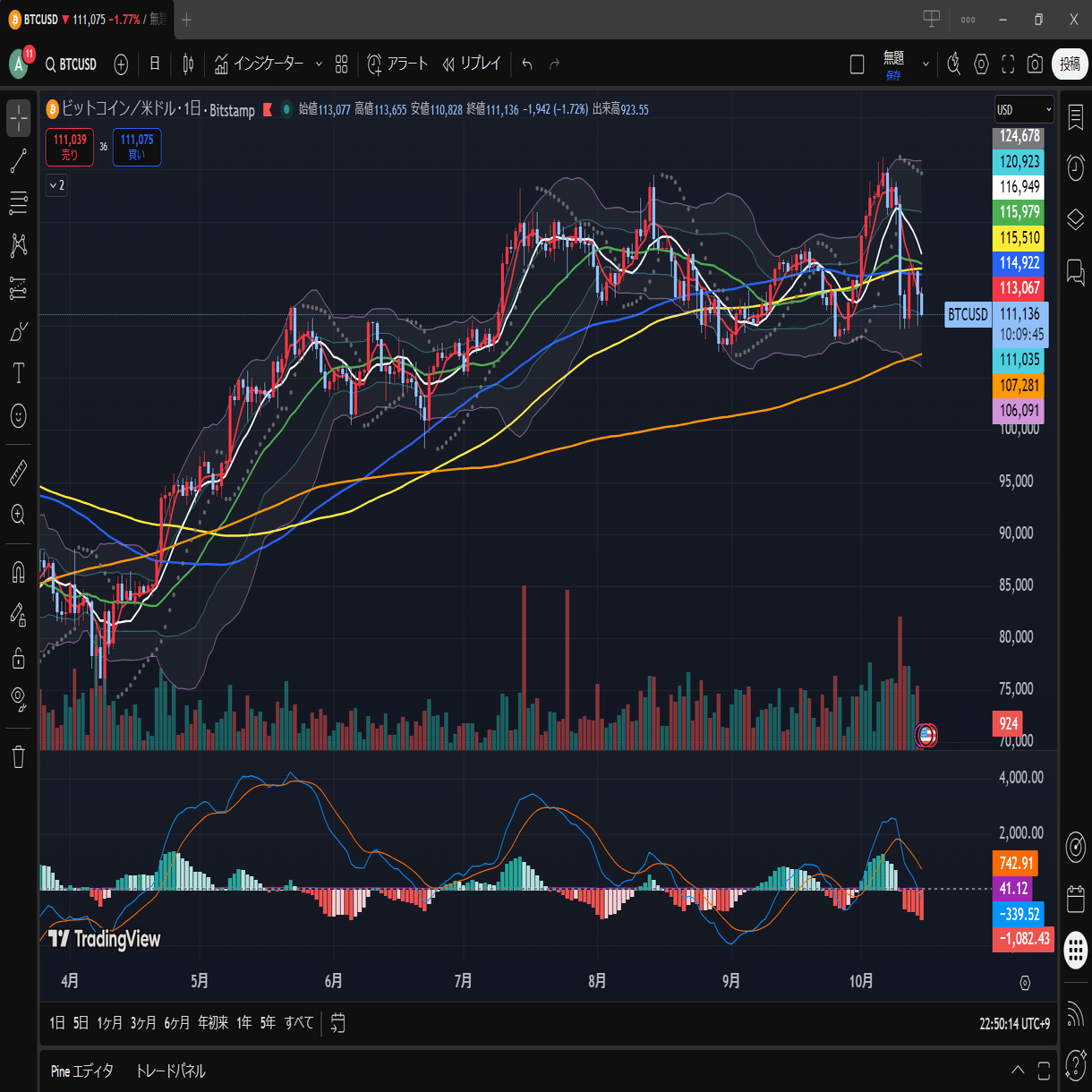Screen dimensions: 1092x1092
Task: Open the indicator templates grid icon
Action: click(x=341, y=64)
